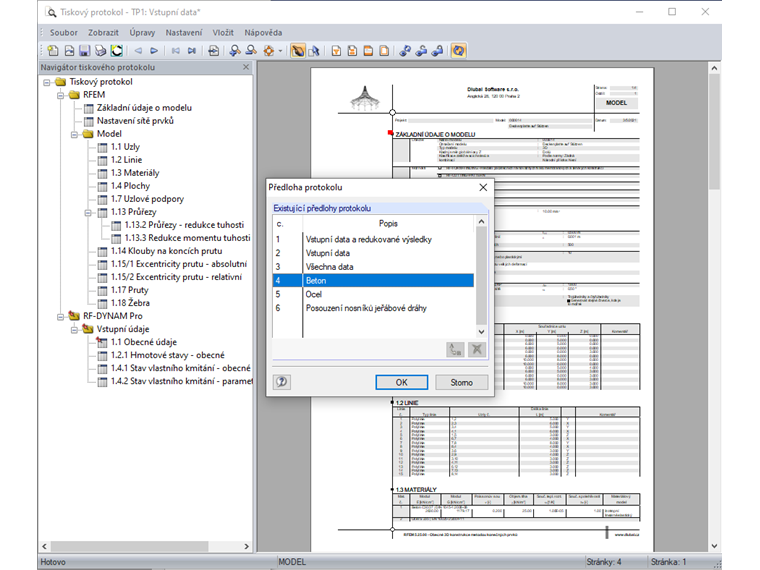Viewport: 760px width, 570px height.
Task: Toggle the selection pointer mode icon
Action: point(314,50)
